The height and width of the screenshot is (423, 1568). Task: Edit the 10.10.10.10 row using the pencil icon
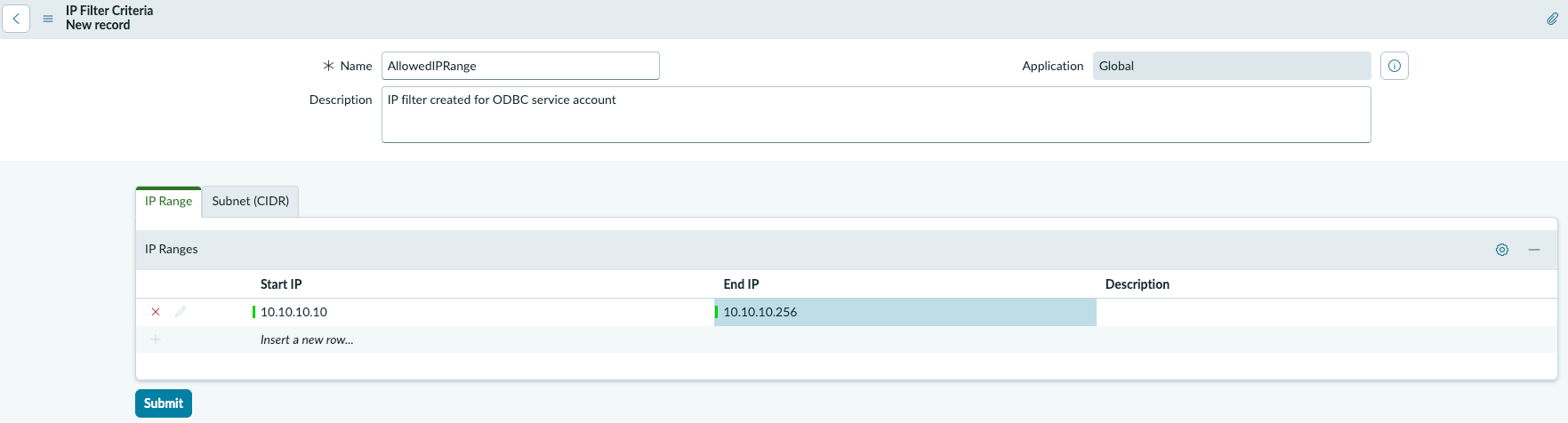181,312
